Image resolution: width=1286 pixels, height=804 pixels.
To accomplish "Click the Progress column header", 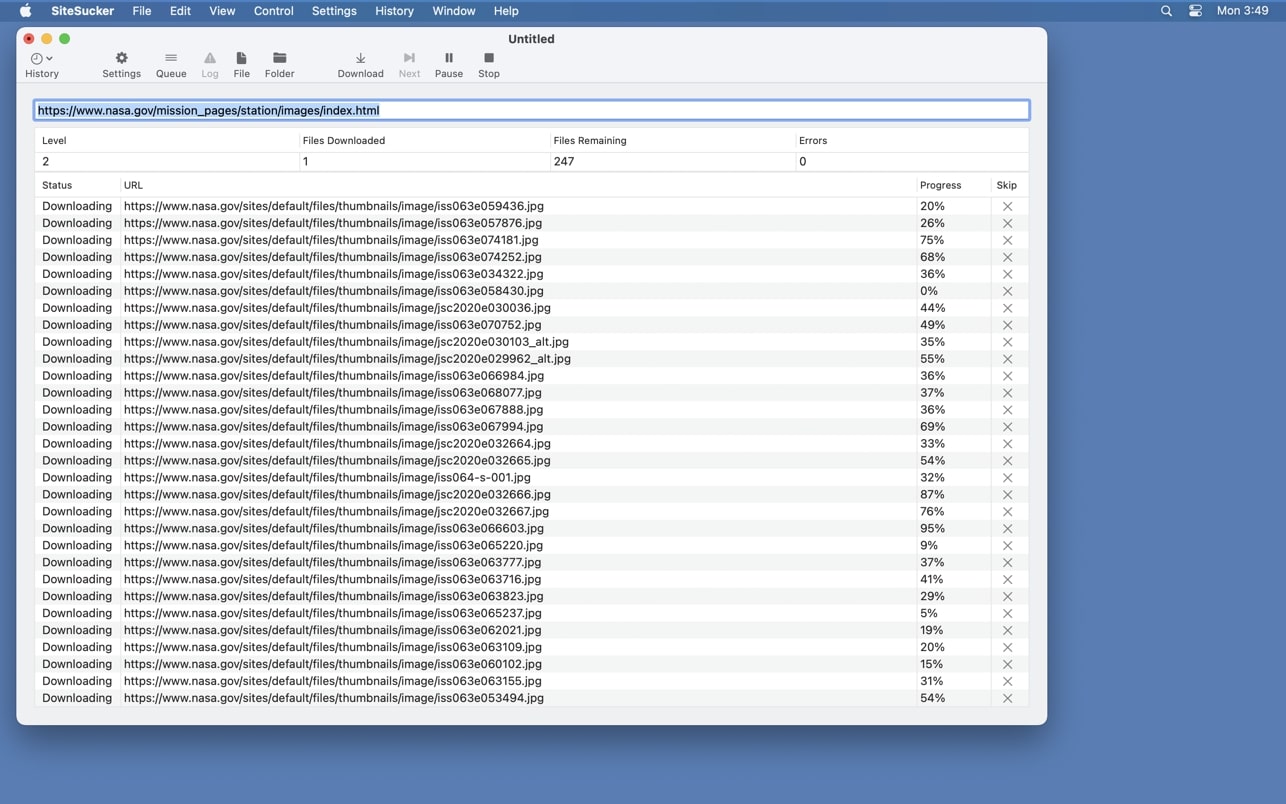I will [x=940, y=185].
